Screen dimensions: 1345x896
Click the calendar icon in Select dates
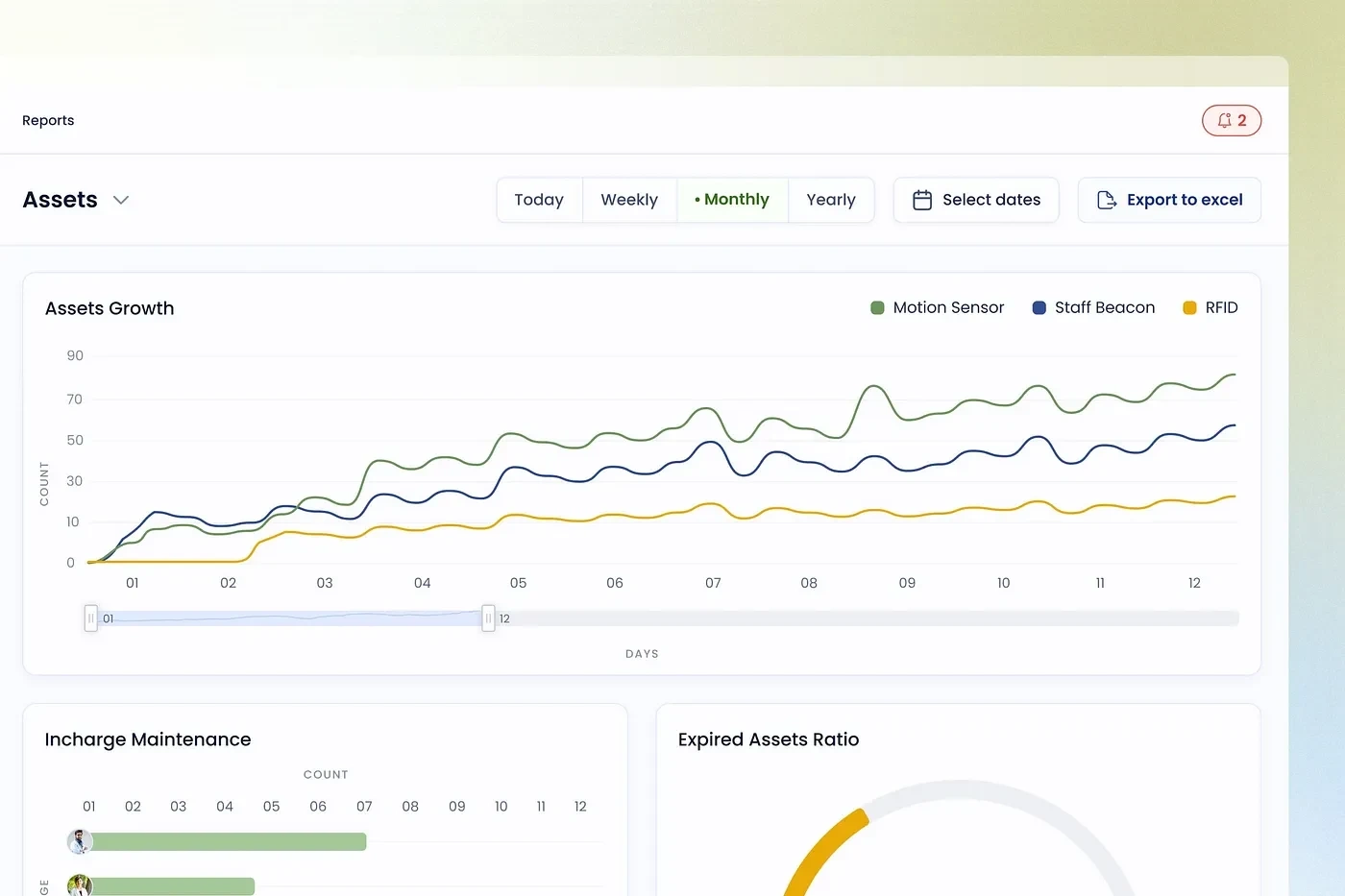(921, 200)
